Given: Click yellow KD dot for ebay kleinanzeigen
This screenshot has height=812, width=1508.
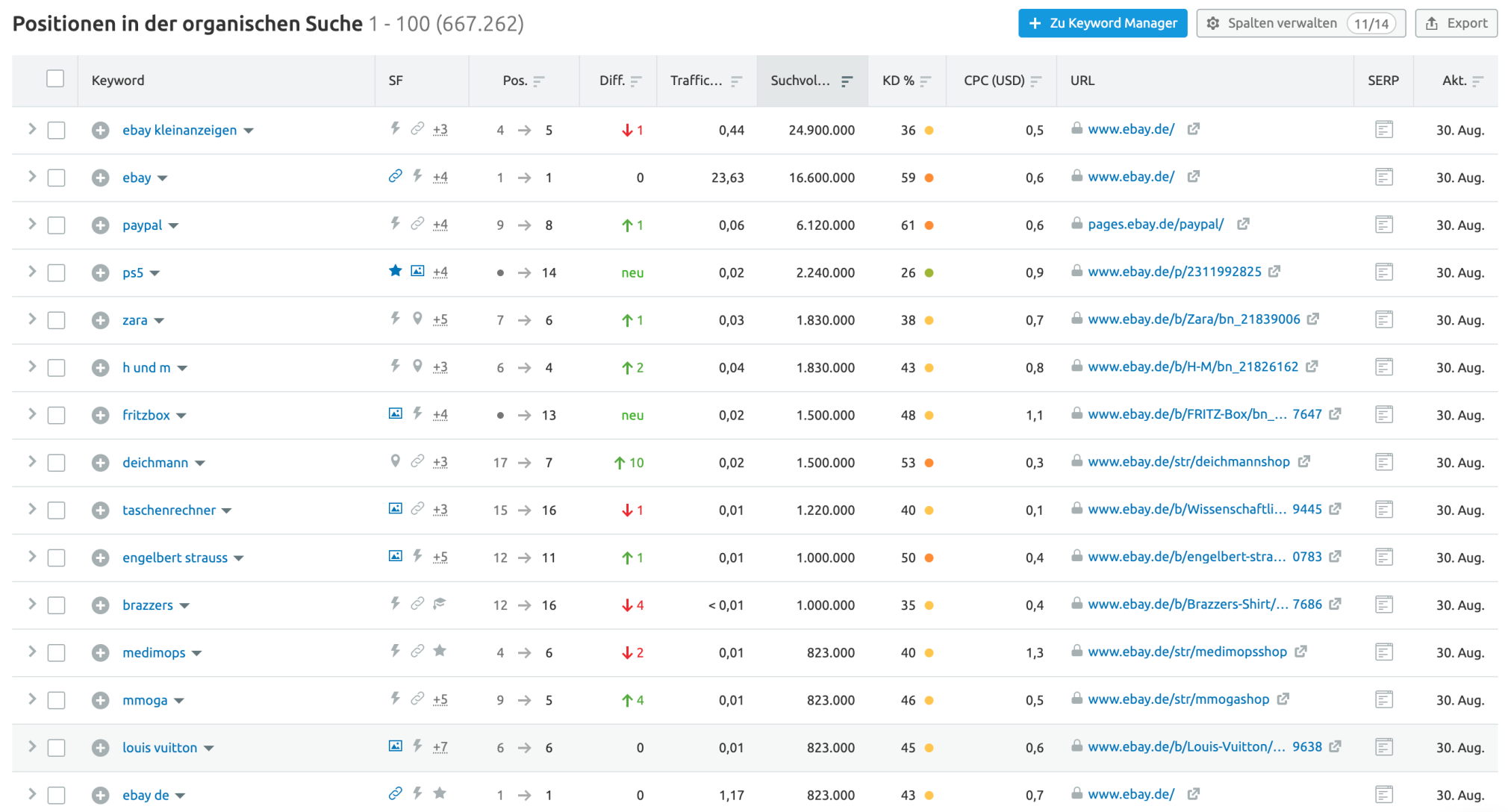Looking at the screenshot, I should (x=929, y=130).
